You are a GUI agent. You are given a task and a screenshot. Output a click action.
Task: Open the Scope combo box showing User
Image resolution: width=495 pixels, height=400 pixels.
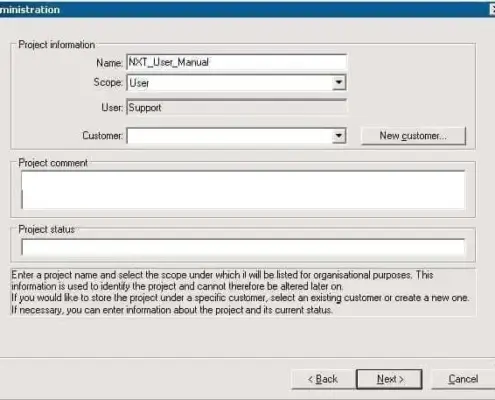click(x=236, y=82)
